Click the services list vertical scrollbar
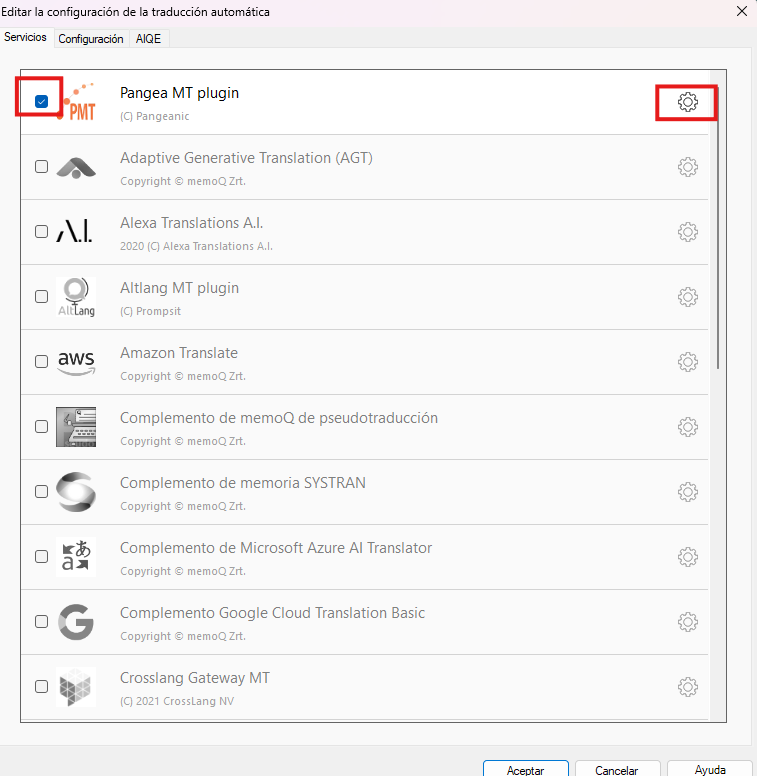Image resolution: width=757 pixels, height=776 pixels. pos(718,228)
